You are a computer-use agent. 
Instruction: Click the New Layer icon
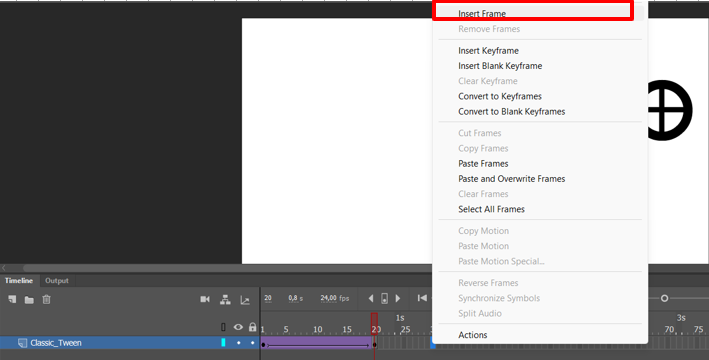coord(12,299)
